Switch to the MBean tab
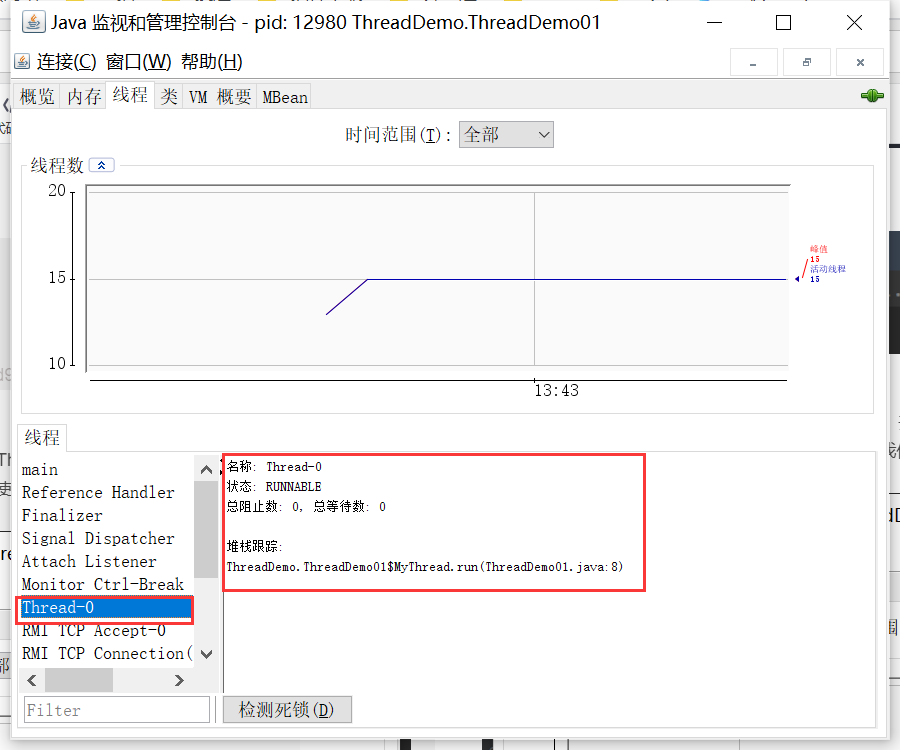Image resolution: width=900 pixels, height=750 pixels. click(285, 96)
